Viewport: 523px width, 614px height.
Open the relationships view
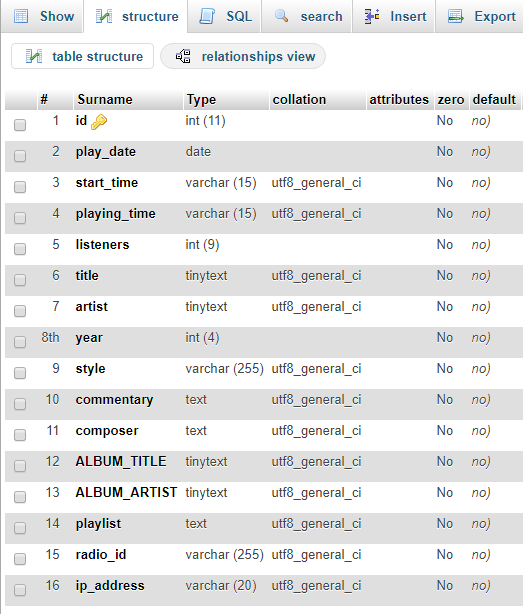243,56
